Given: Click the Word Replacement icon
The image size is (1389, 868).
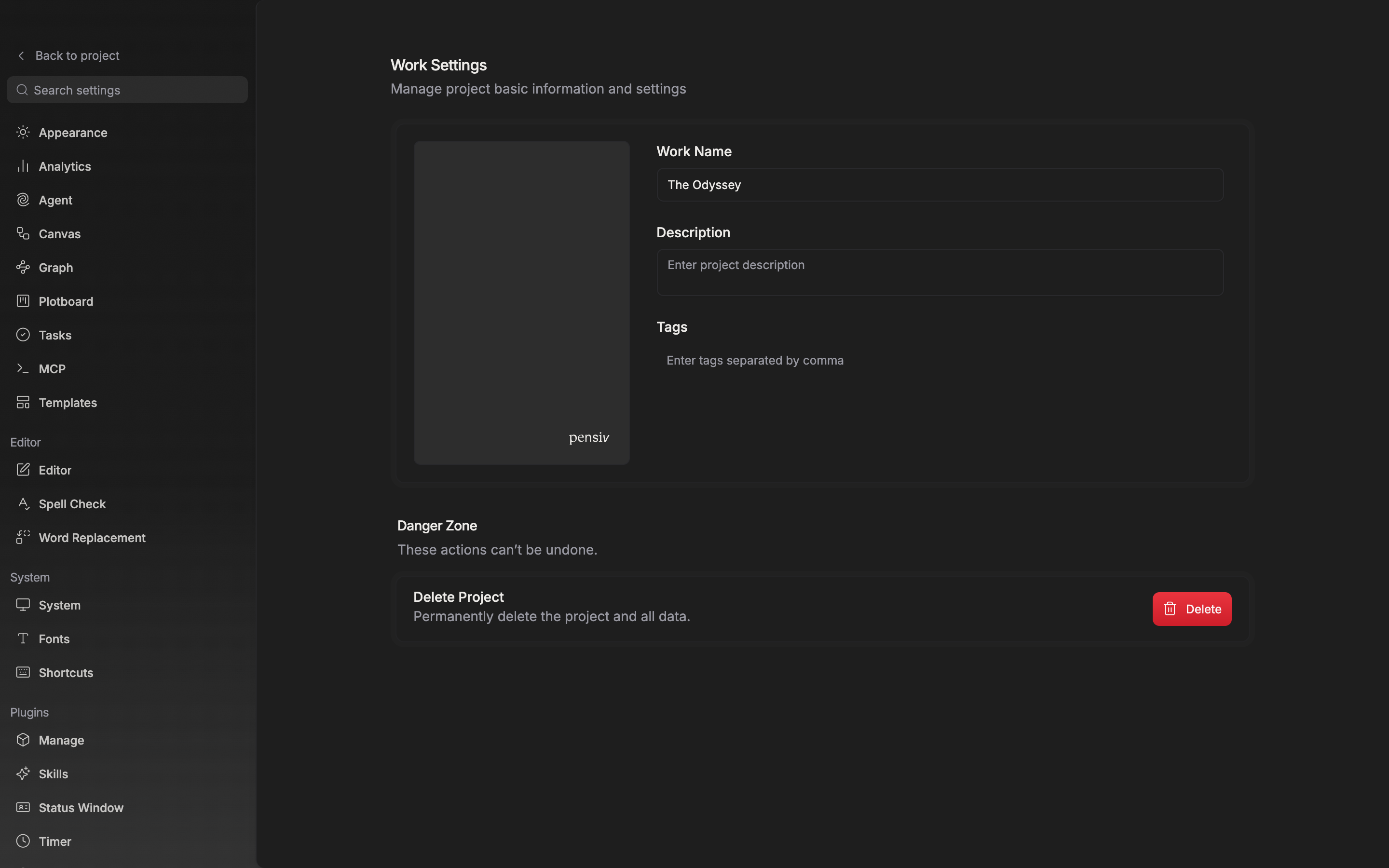Looking at the screenshot, I should [23, 537].
